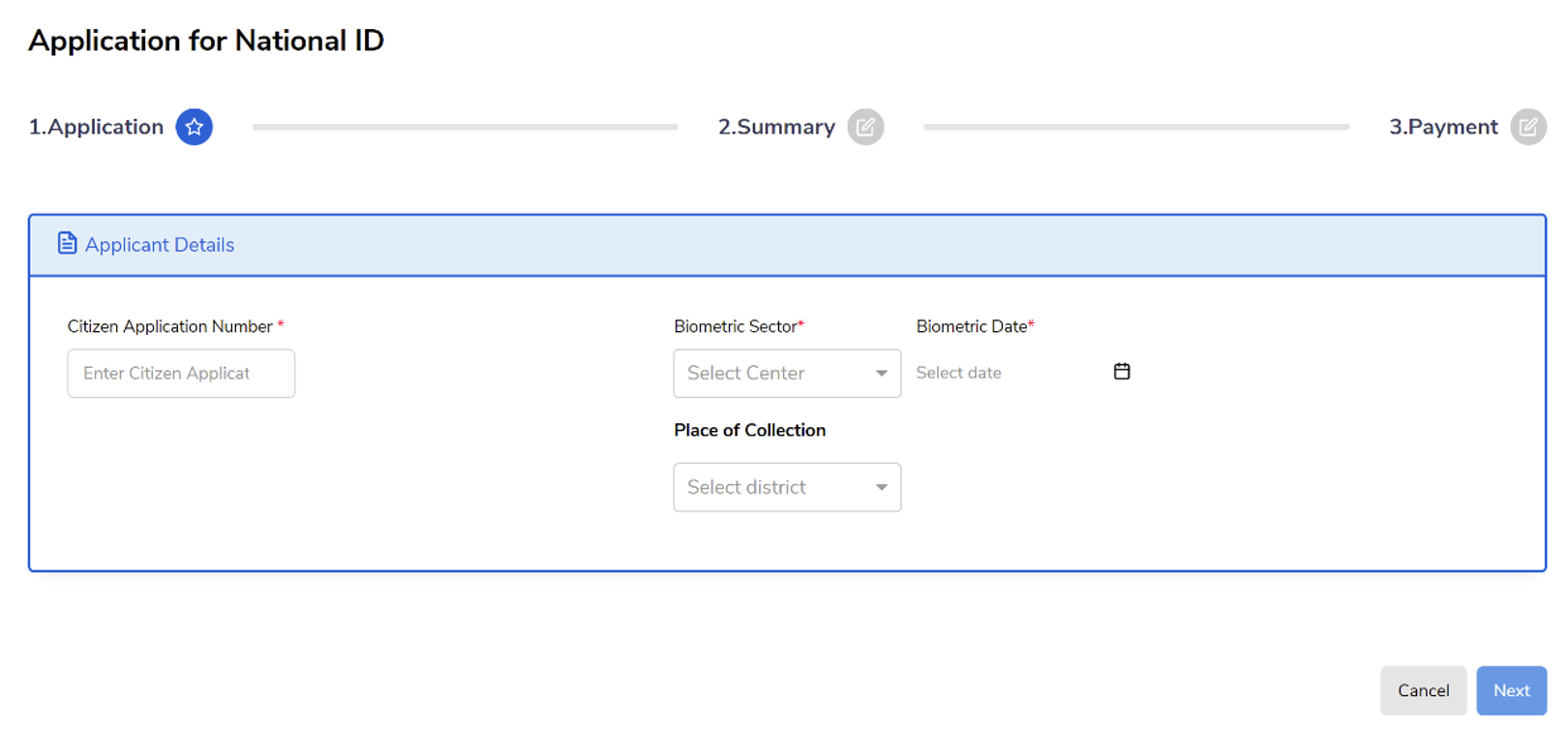1568x731 pixels.
Task: Click the Application for National ID heading
Action: tap(206, 41)
